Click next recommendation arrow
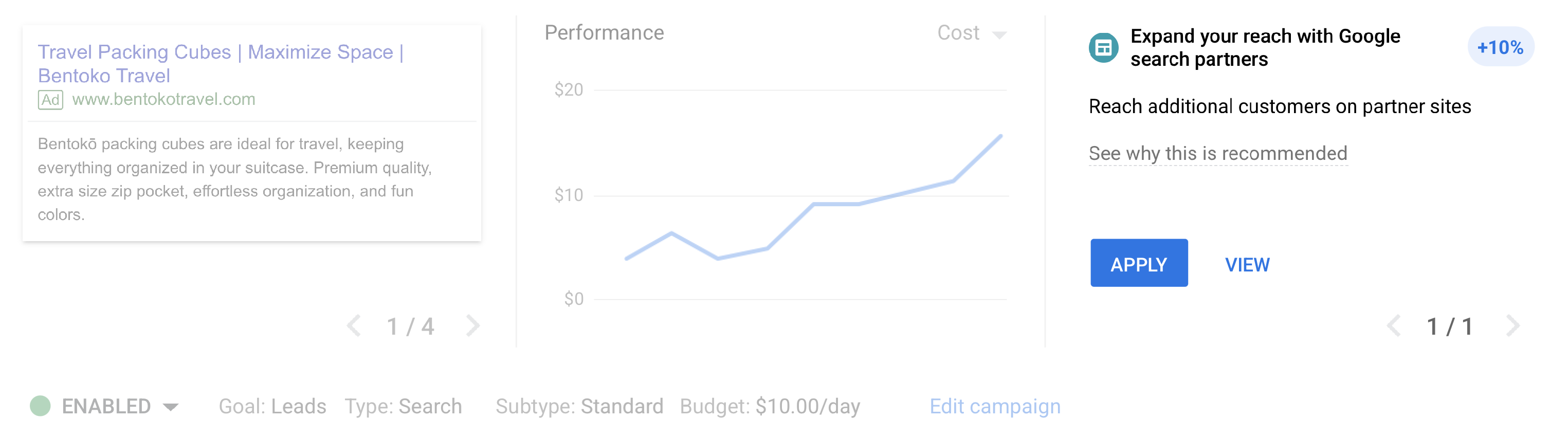Image resolution: width=1568 pixels, height=437 pixels. point(1512,325)
